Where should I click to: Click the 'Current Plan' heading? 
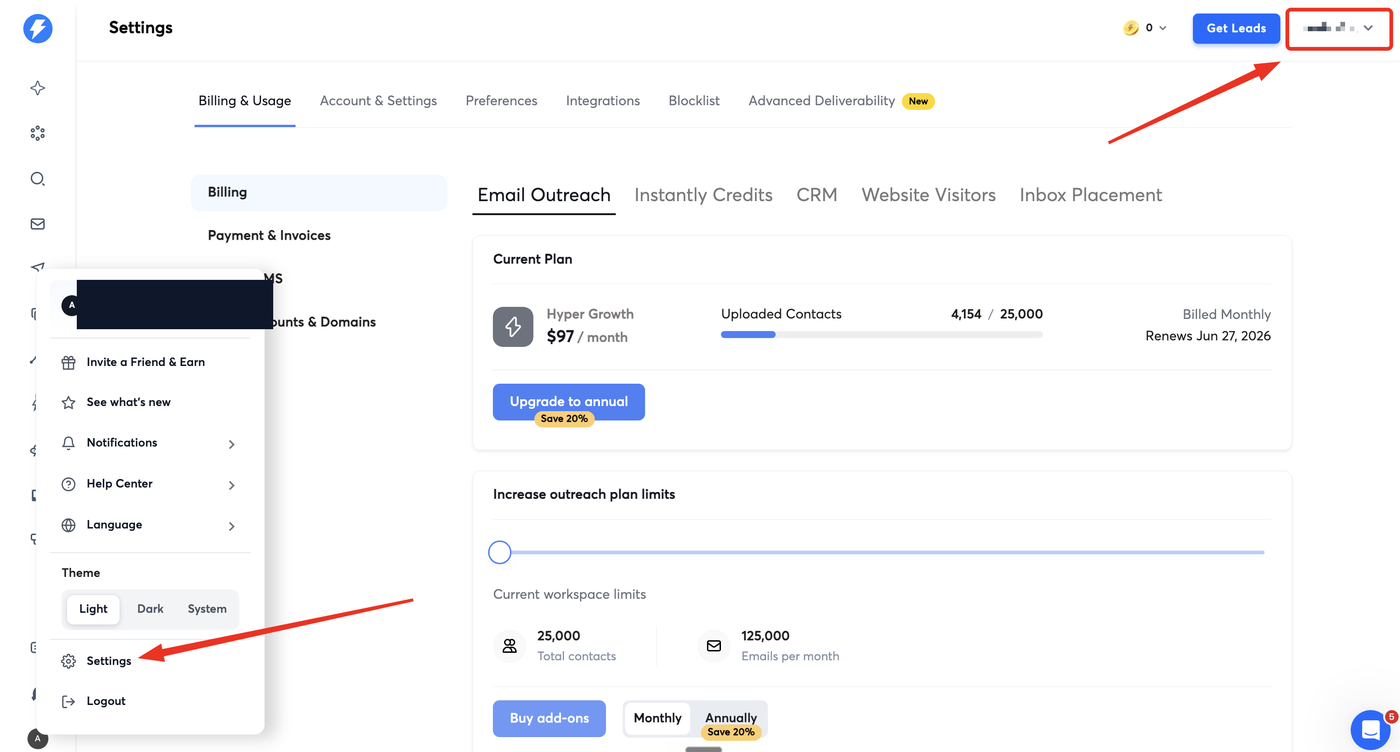tap(533, 259)
